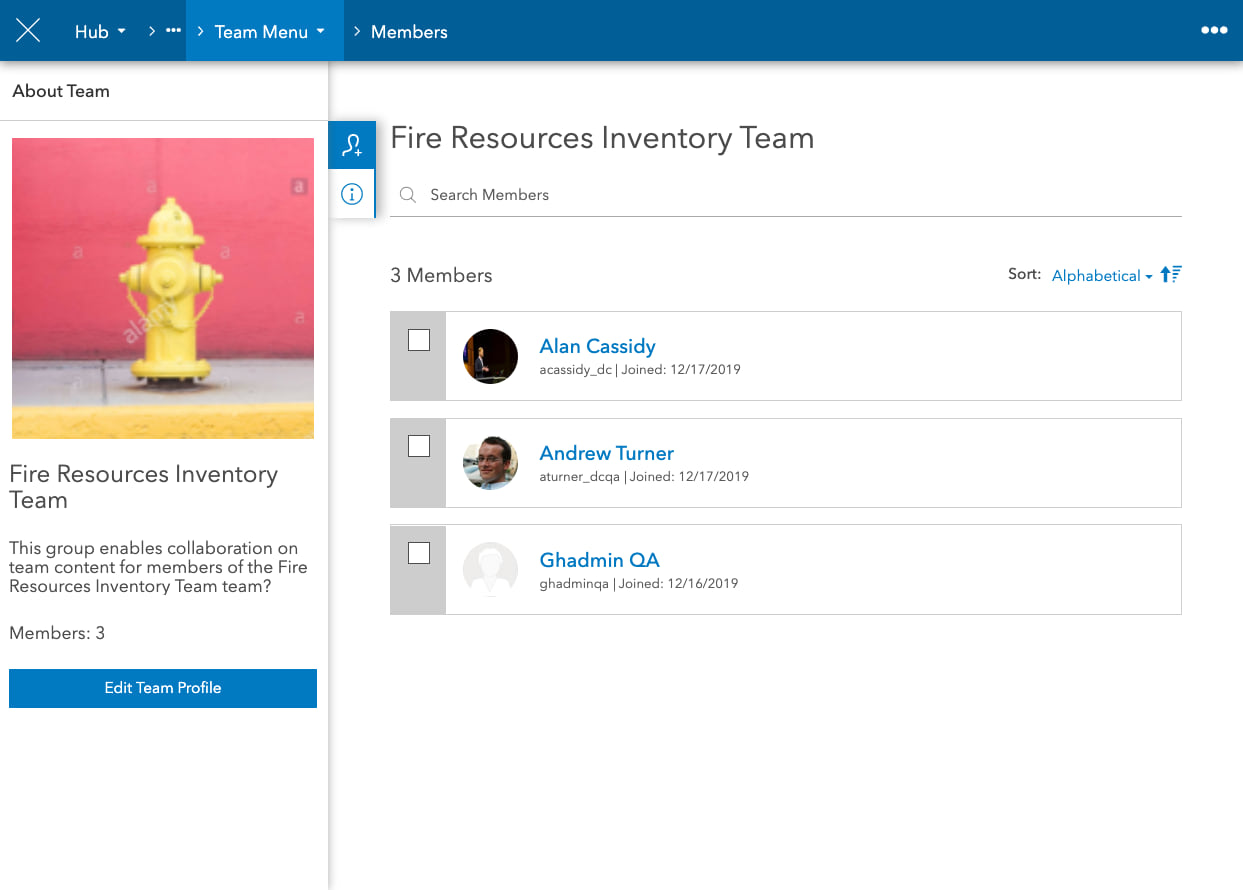Click the Edit Team Profile button
This screenshot has width=1243, height=890.
pos(162,688)
